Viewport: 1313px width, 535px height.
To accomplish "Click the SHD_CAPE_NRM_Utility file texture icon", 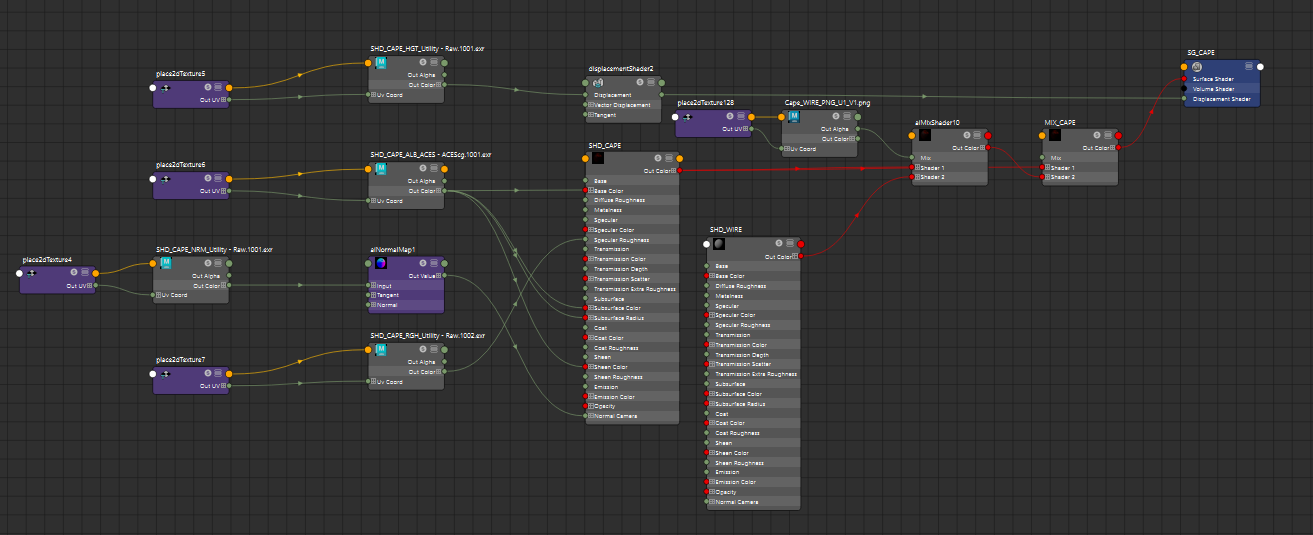I will click(166, 263).
